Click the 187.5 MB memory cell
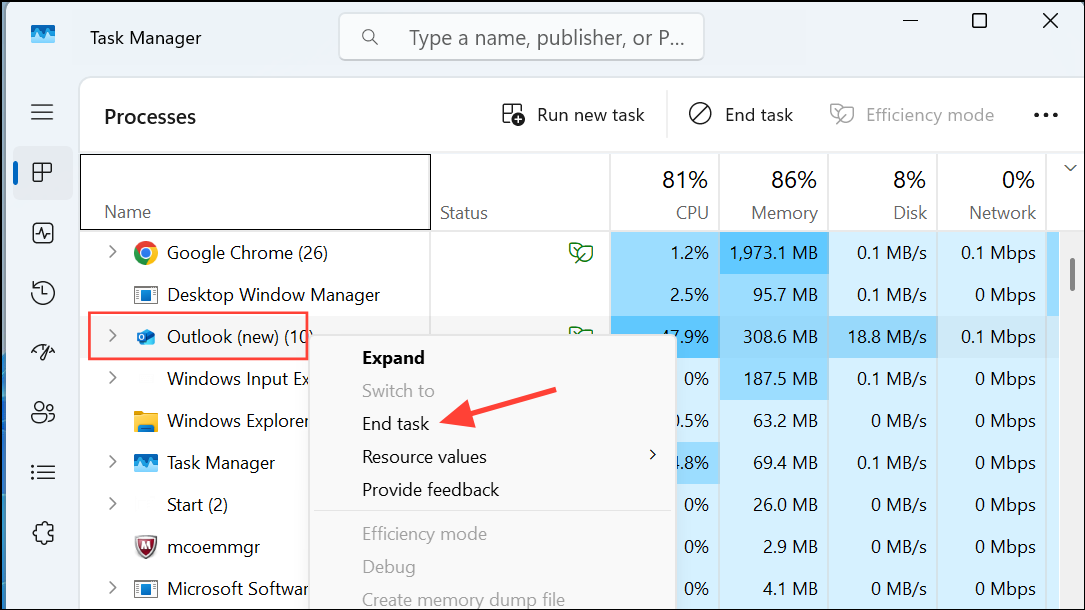The width and height of the screenshot is (1085, 610). (774, 379)
